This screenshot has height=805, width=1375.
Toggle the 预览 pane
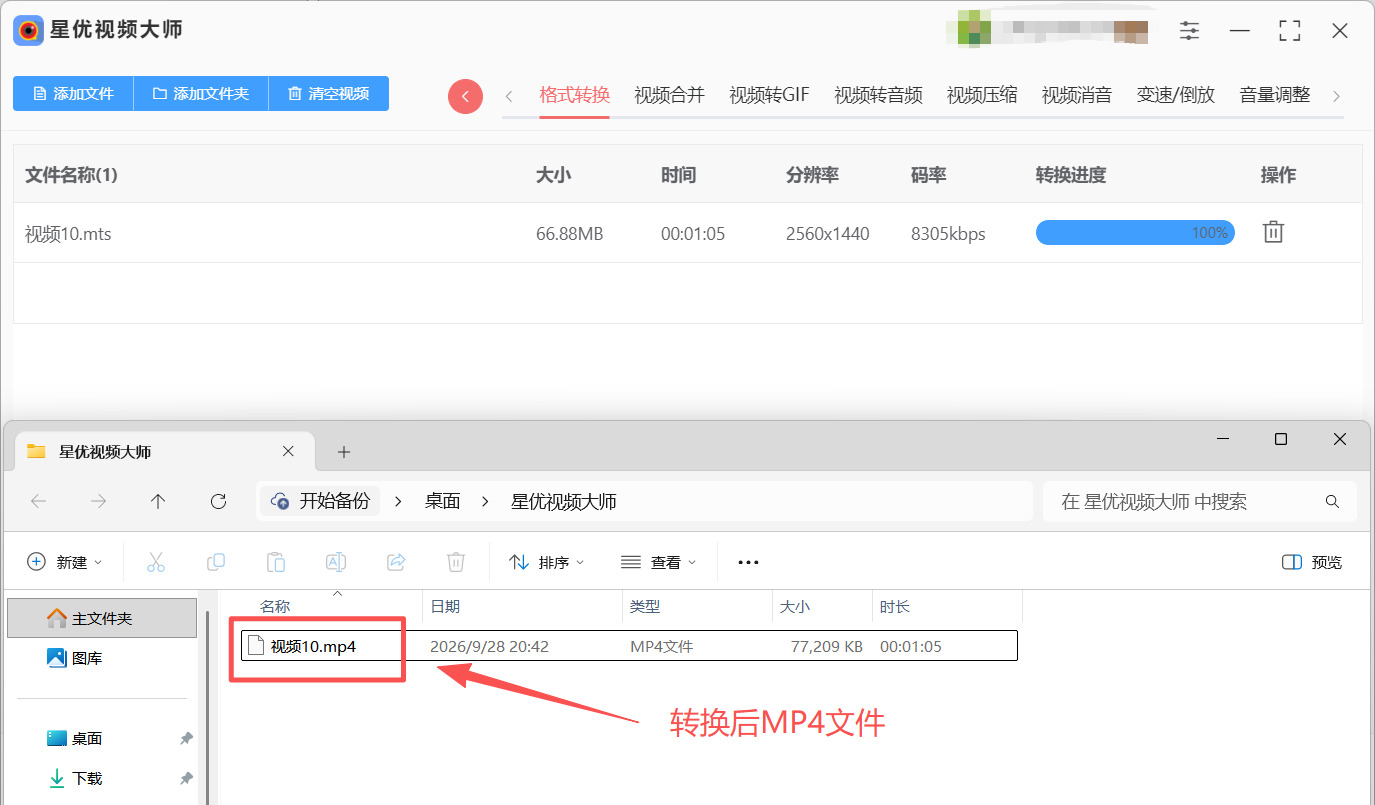click(x=1312, y=563)
